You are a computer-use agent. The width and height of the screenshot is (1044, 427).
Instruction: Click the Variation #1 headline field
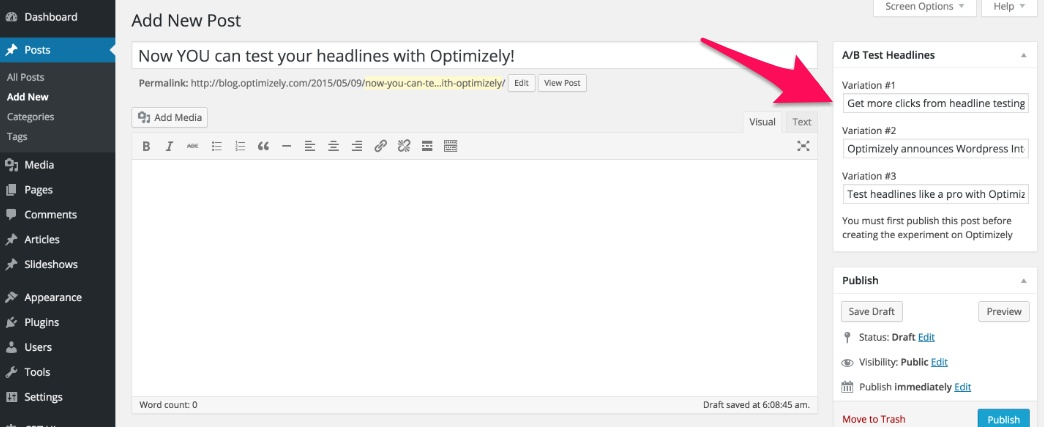tap(935, 103)
